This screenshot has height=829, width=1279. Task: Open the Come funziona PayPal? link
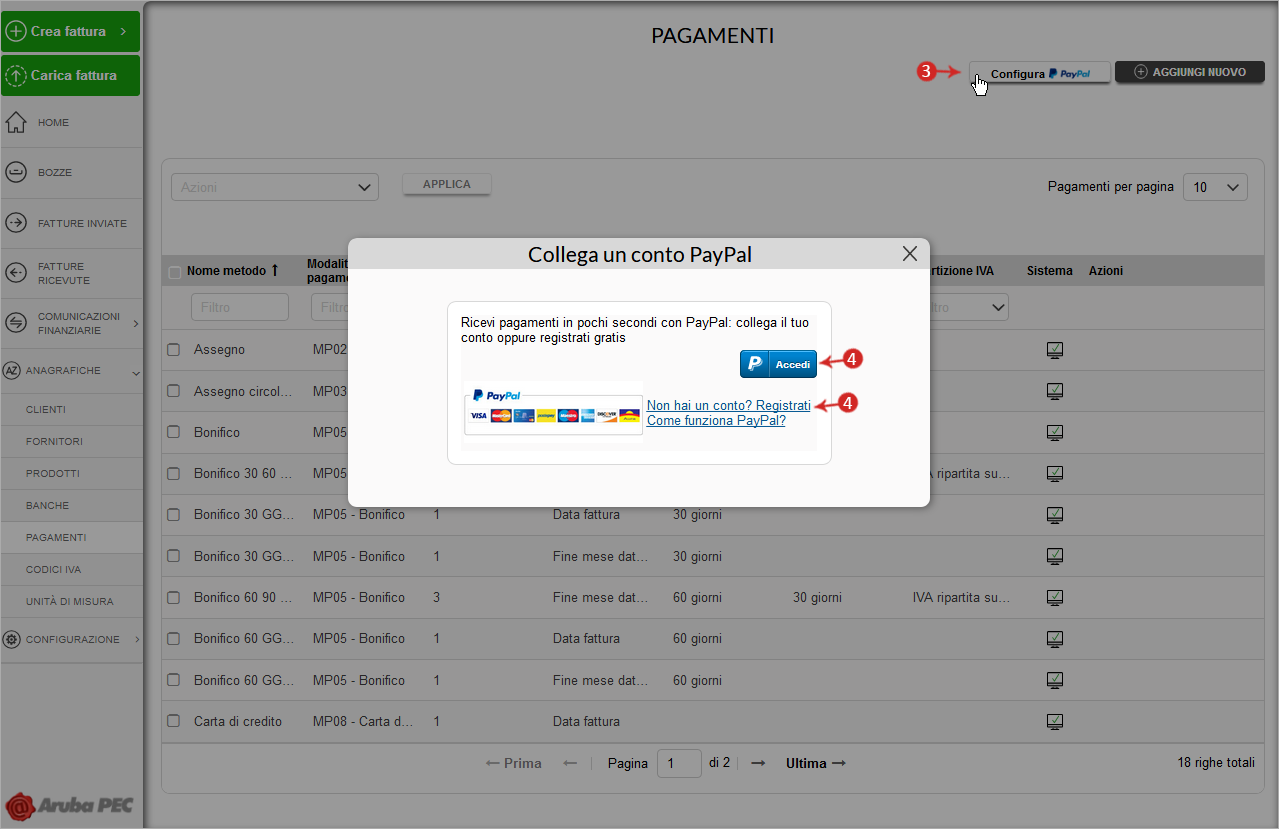coord(716,421)
